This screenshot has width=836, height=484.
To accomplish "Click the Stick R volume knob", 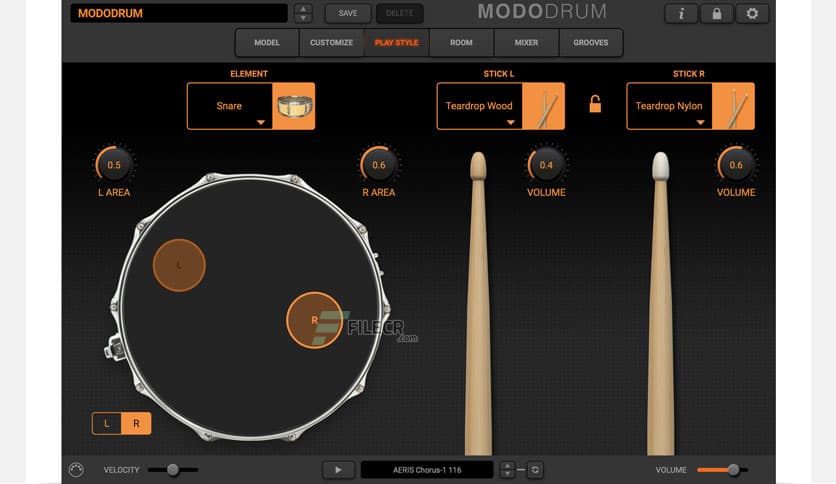I will [x=736, y=165].
